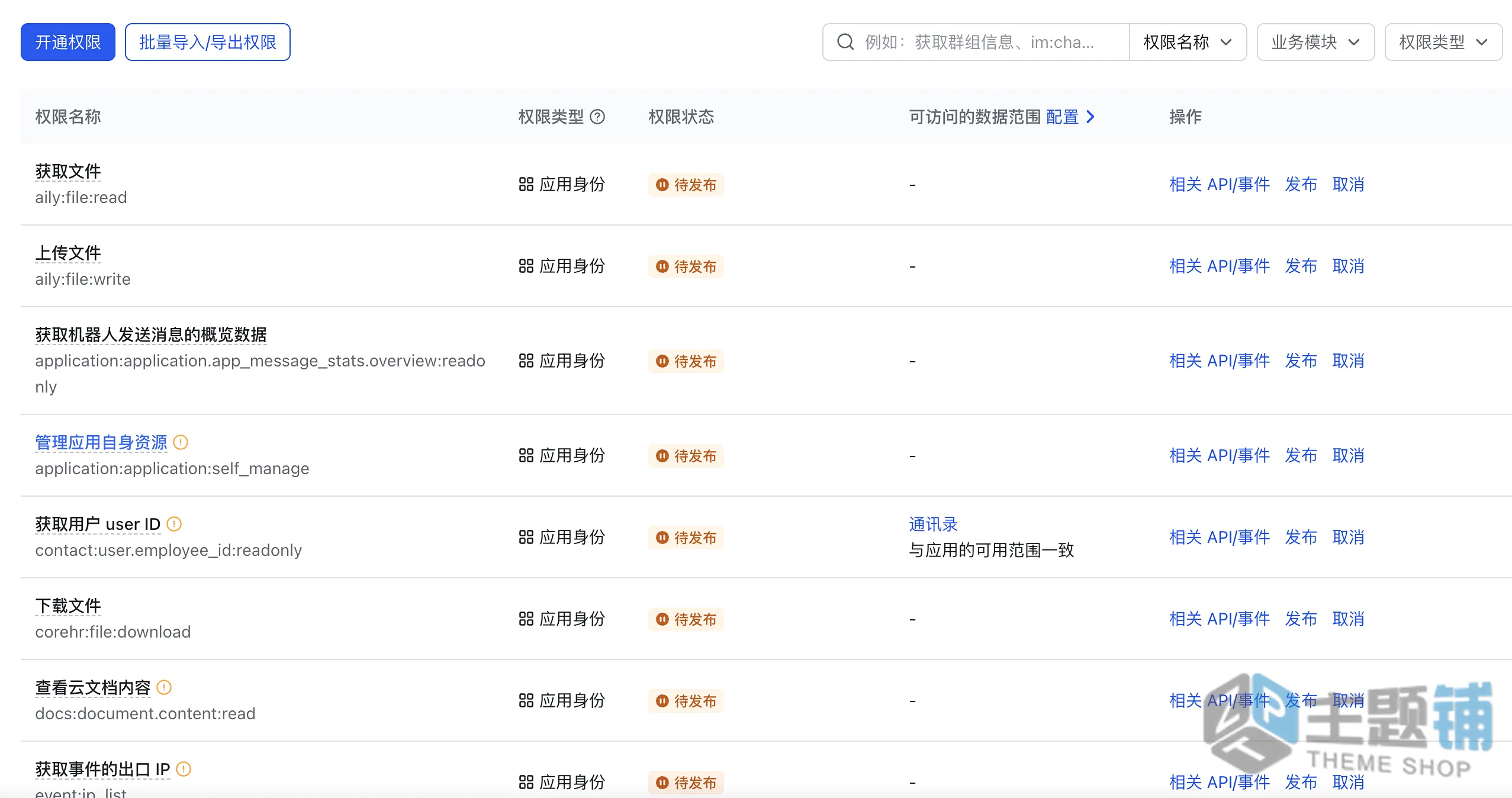Click info icon next to 获取事件的出口 IP

click(184, 769)
